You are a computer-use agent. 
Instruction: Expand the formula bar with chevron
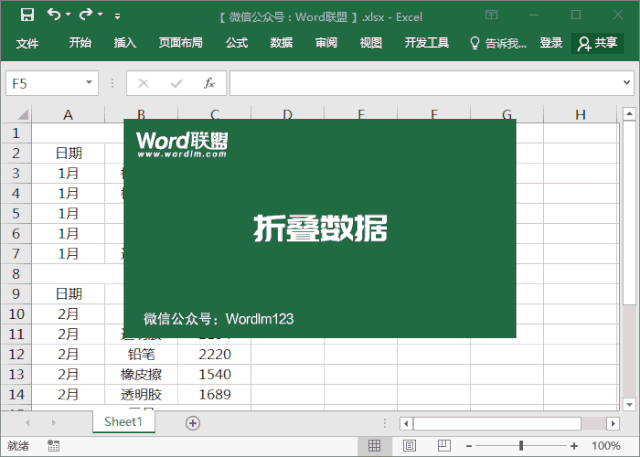click(x=625, y=83)
